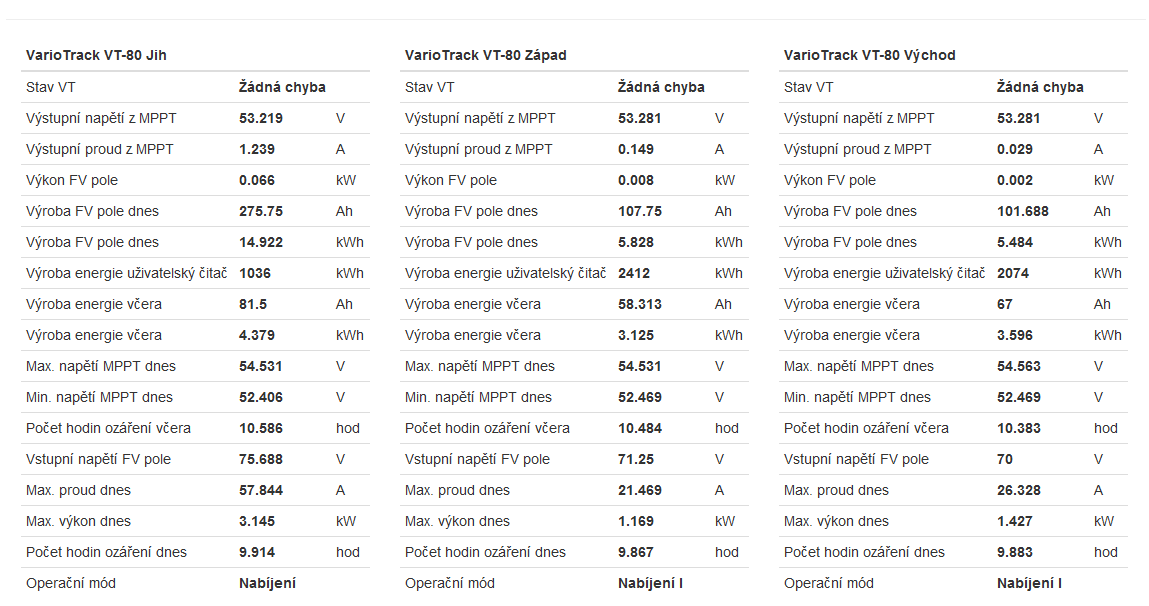Screen dimensions: 1149x606
Task: Select the 275.75 Ah production value
Action: pos(261,211)
